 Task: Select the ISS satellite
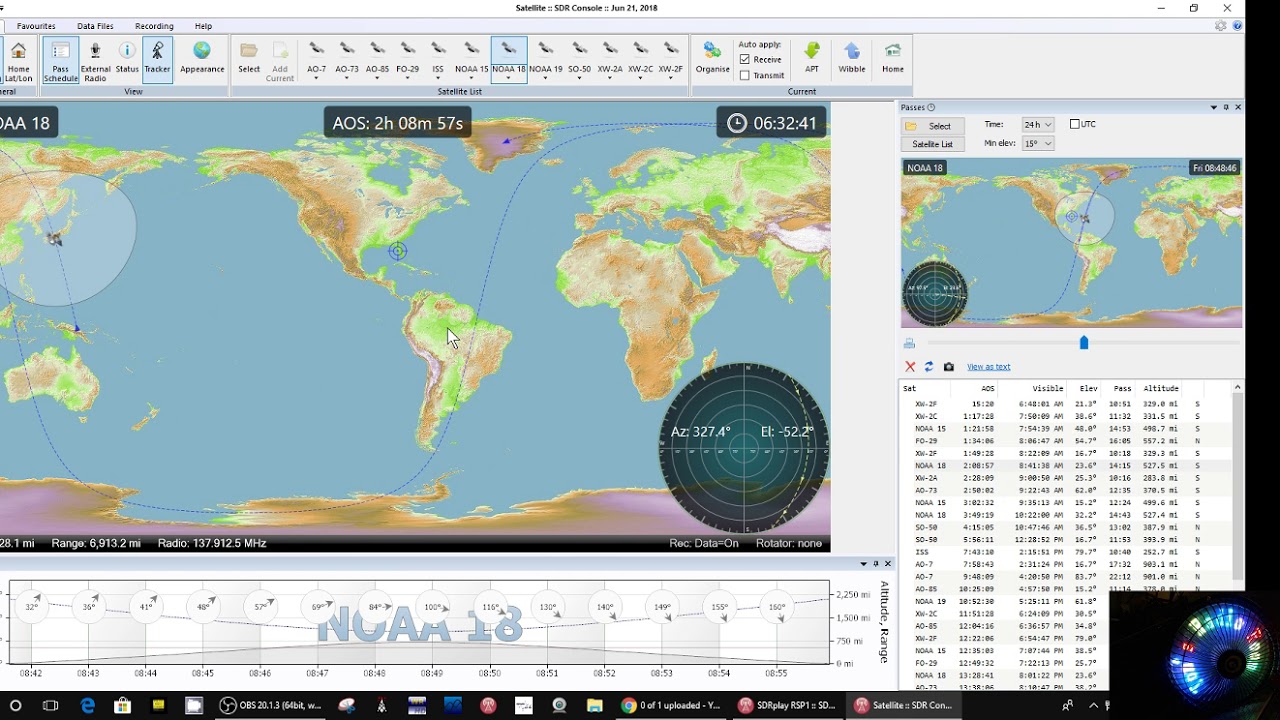coord(438,61)
